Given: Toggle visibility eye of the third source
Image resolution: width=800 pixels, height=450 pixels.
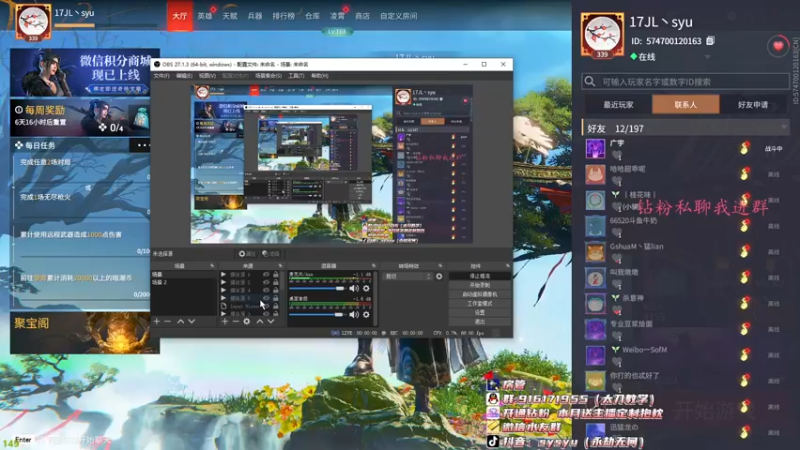Looking at the screenshot, I should coord(266,290).
